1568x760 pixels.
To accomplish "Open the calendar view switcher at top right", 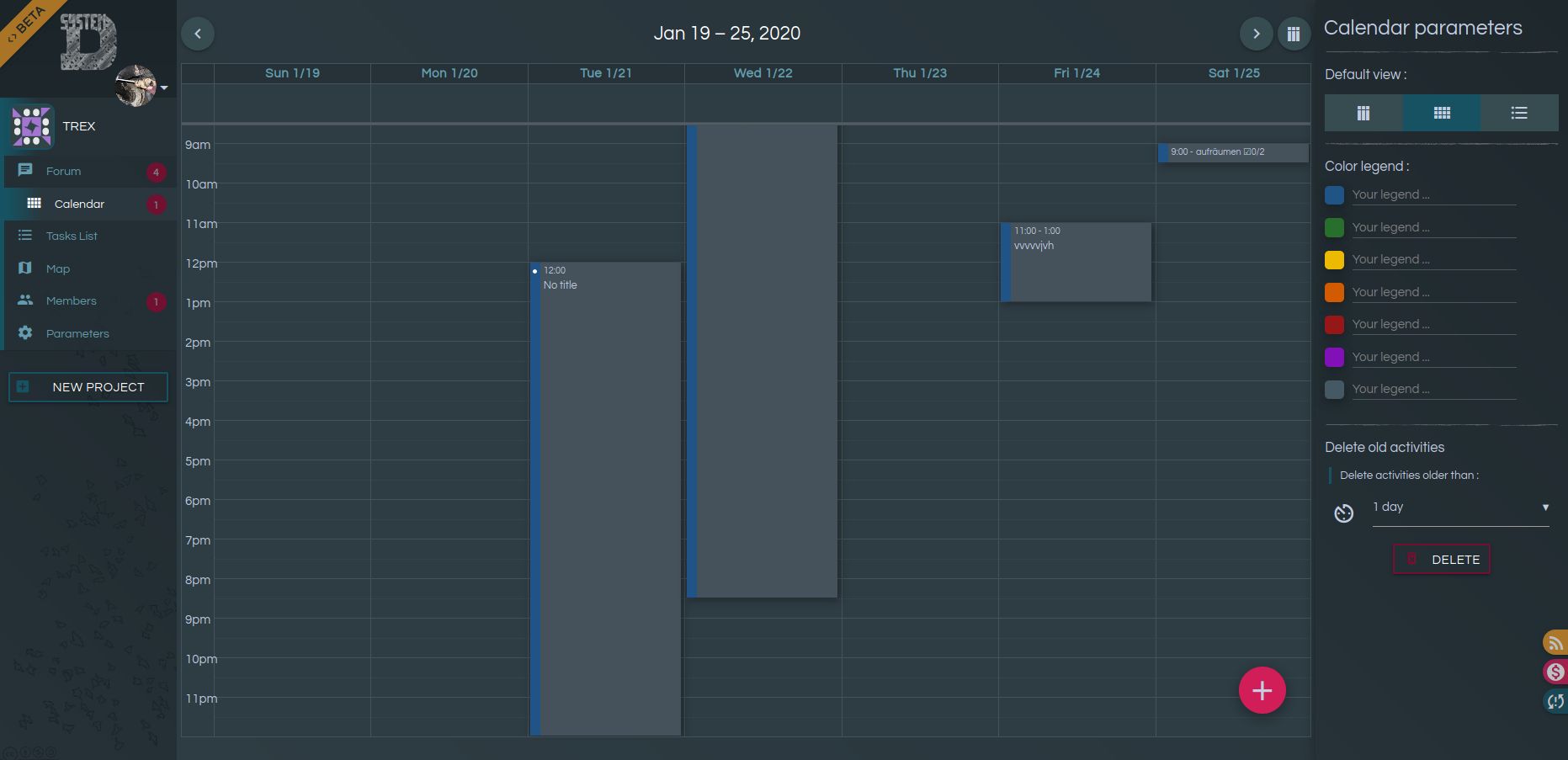I will 1294,33.
